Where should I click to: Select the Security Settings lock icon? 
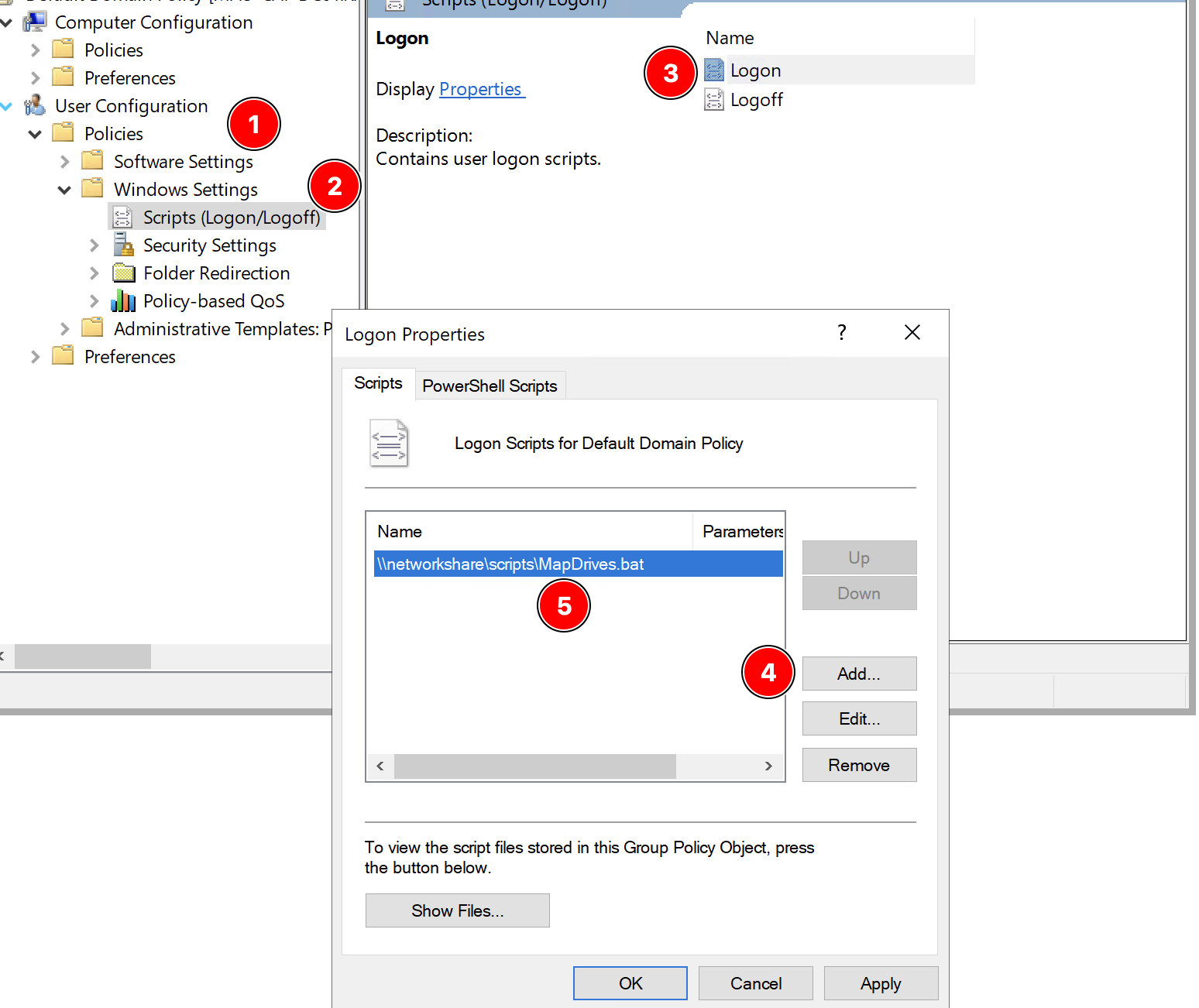(123, 245)
